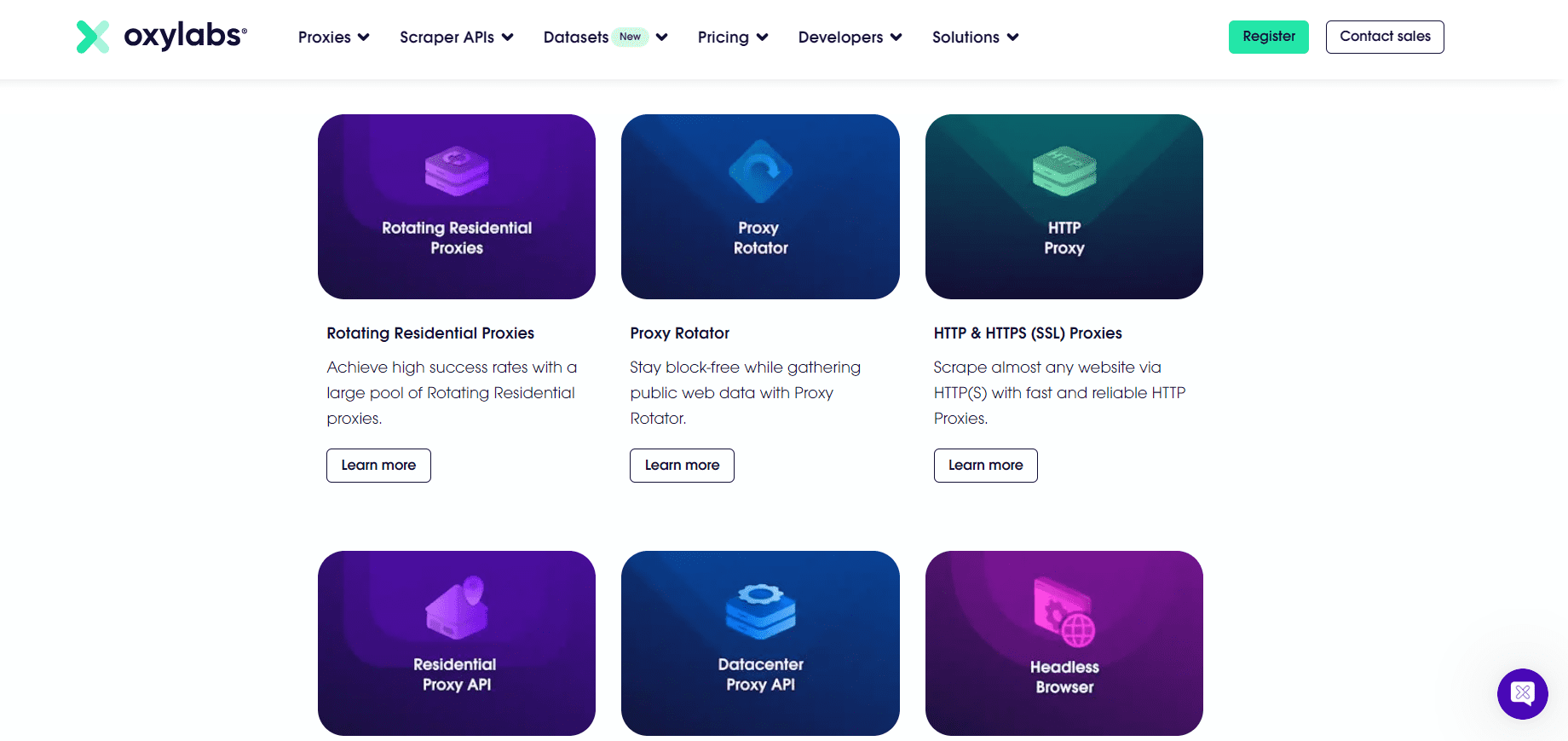Image resolution: width=1568 pixels, height=741 pixels.
Task: Click the Oxylabs logo in header
Action: click(x=162, y=37)
